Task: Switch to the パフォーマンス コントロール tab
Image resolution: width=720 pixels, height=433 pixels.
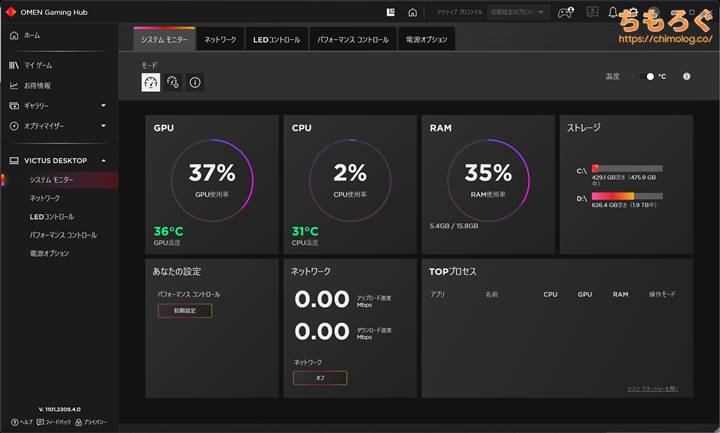Action: tap(353, 39)
